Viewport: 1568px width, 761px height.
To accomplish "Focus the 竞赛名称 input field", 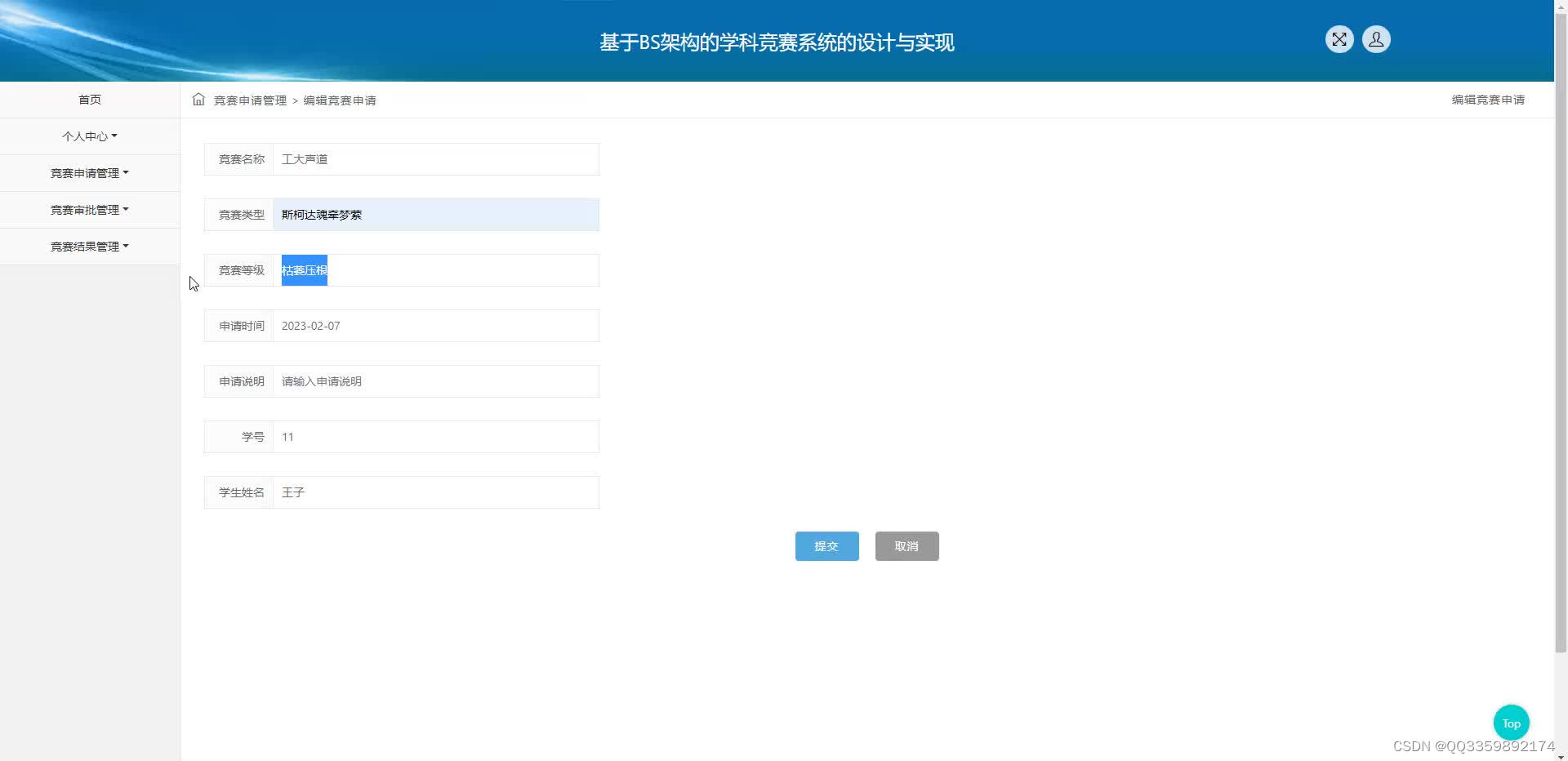I will point(436,159).
